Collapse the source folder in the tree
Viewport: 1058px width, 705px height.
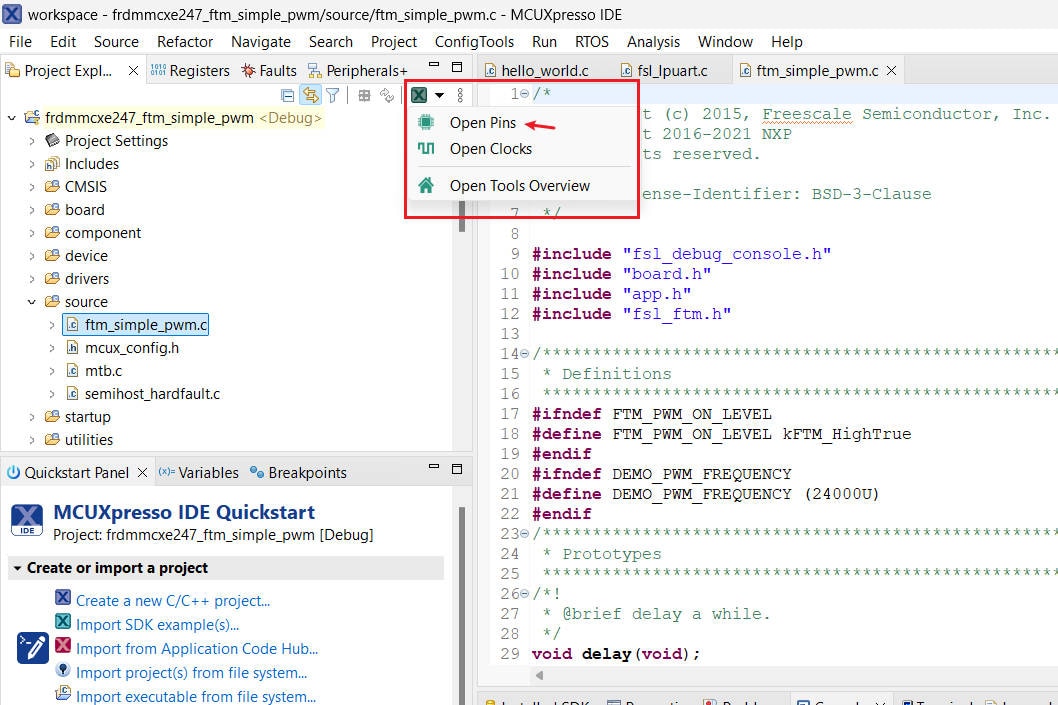pyautogui.click(x=32, y=302)
